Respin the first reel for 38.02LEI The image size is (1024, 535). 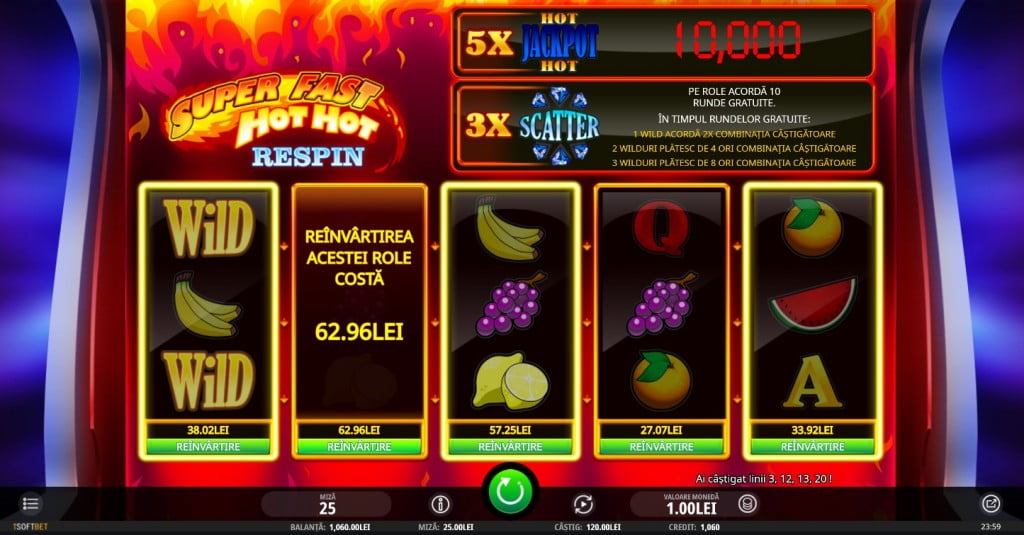[208, 447]
